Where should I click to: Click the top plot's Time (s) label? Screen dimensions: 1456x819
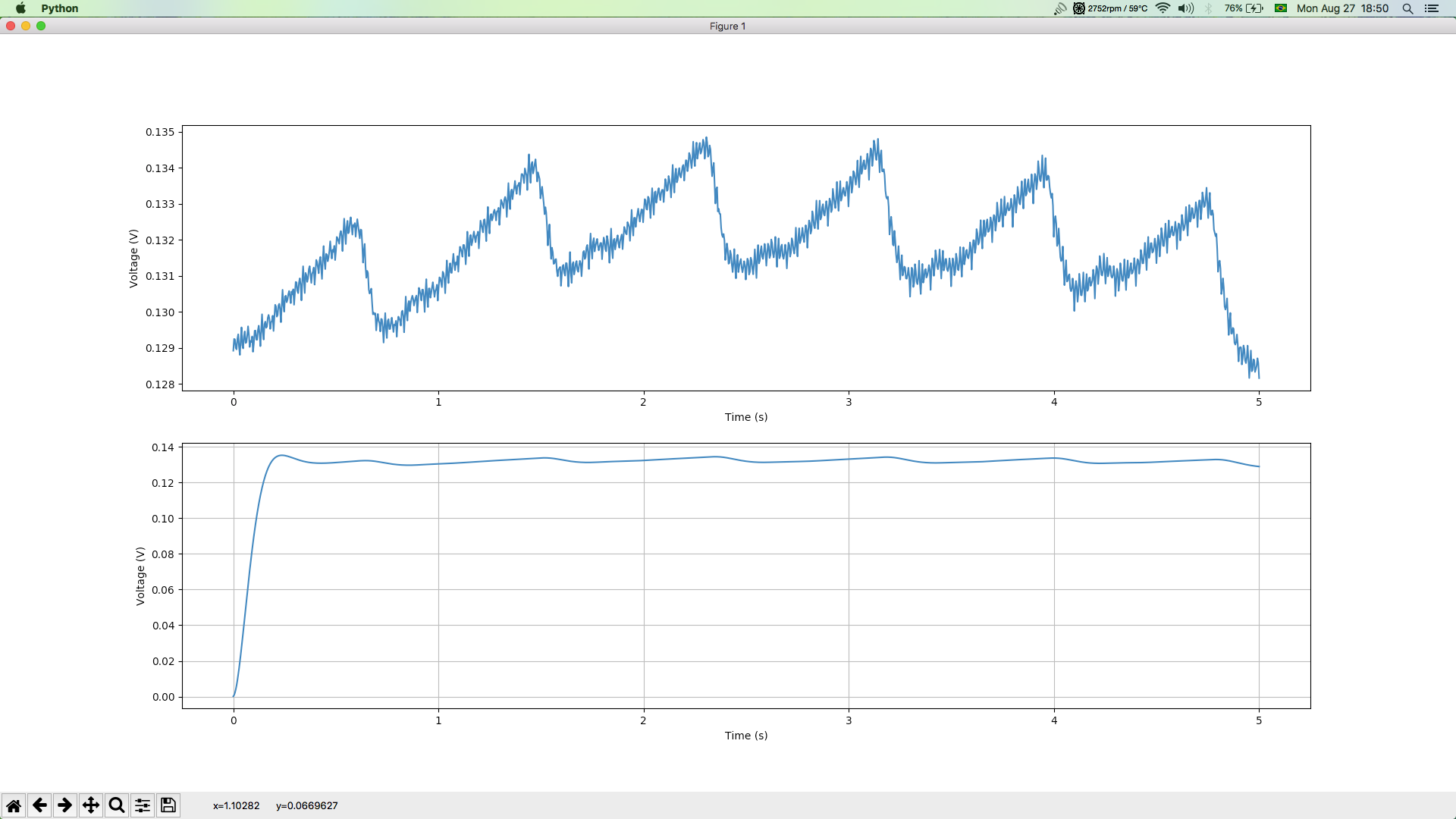[x=746, y=417]
